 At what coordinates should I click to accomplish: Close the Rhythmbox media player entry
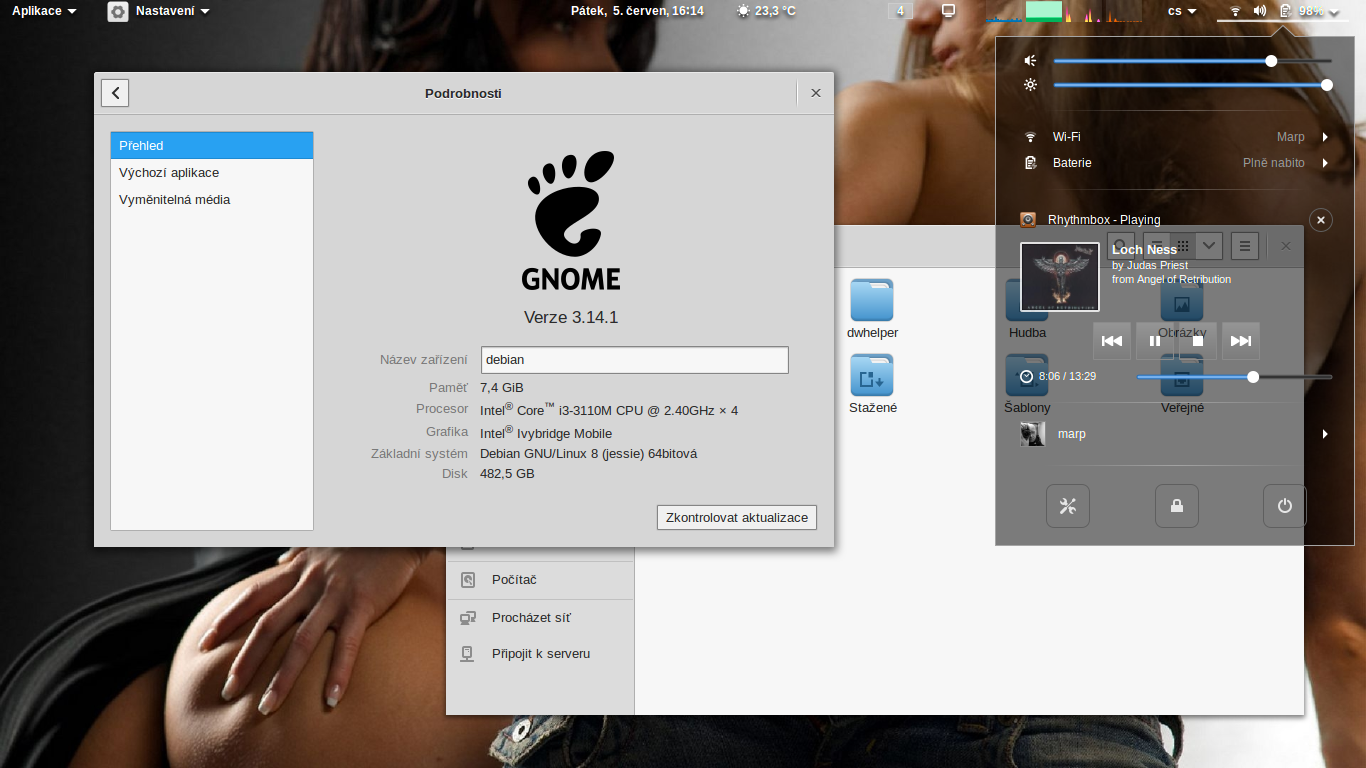tap(1320, 220)
